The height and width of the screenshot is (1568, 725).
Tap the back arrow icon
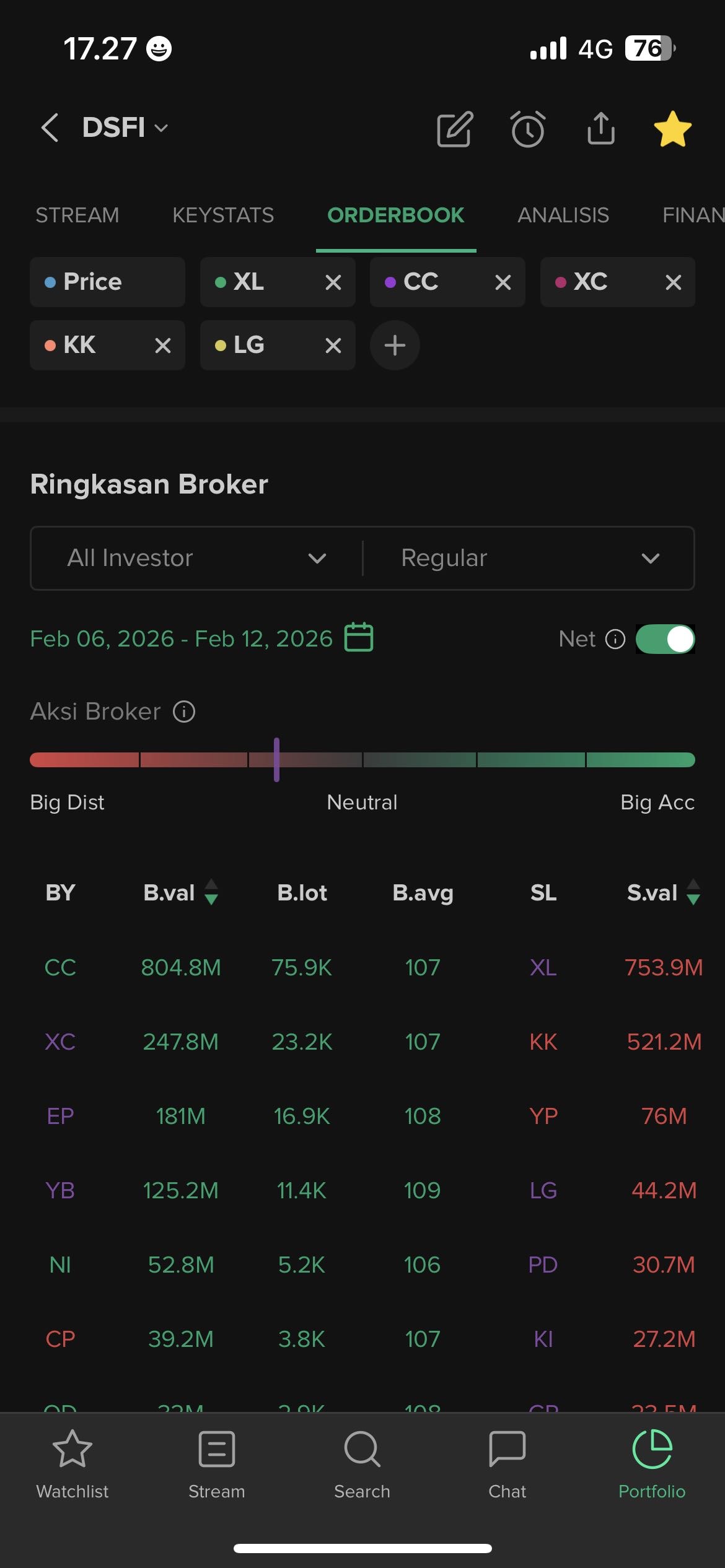click(50, 128)
